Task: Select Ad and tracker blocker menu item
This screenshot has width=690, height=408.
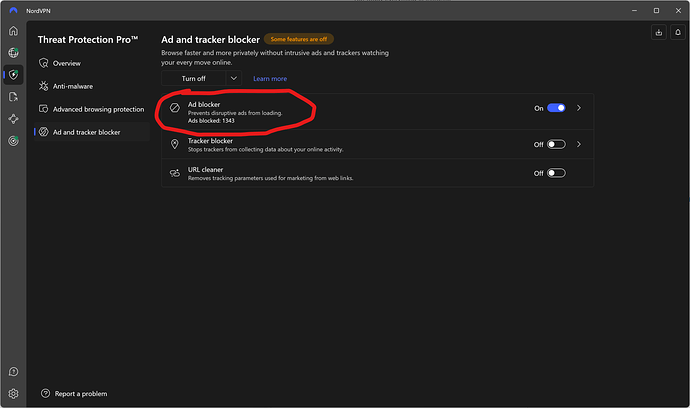Action: tap(92, 132)
